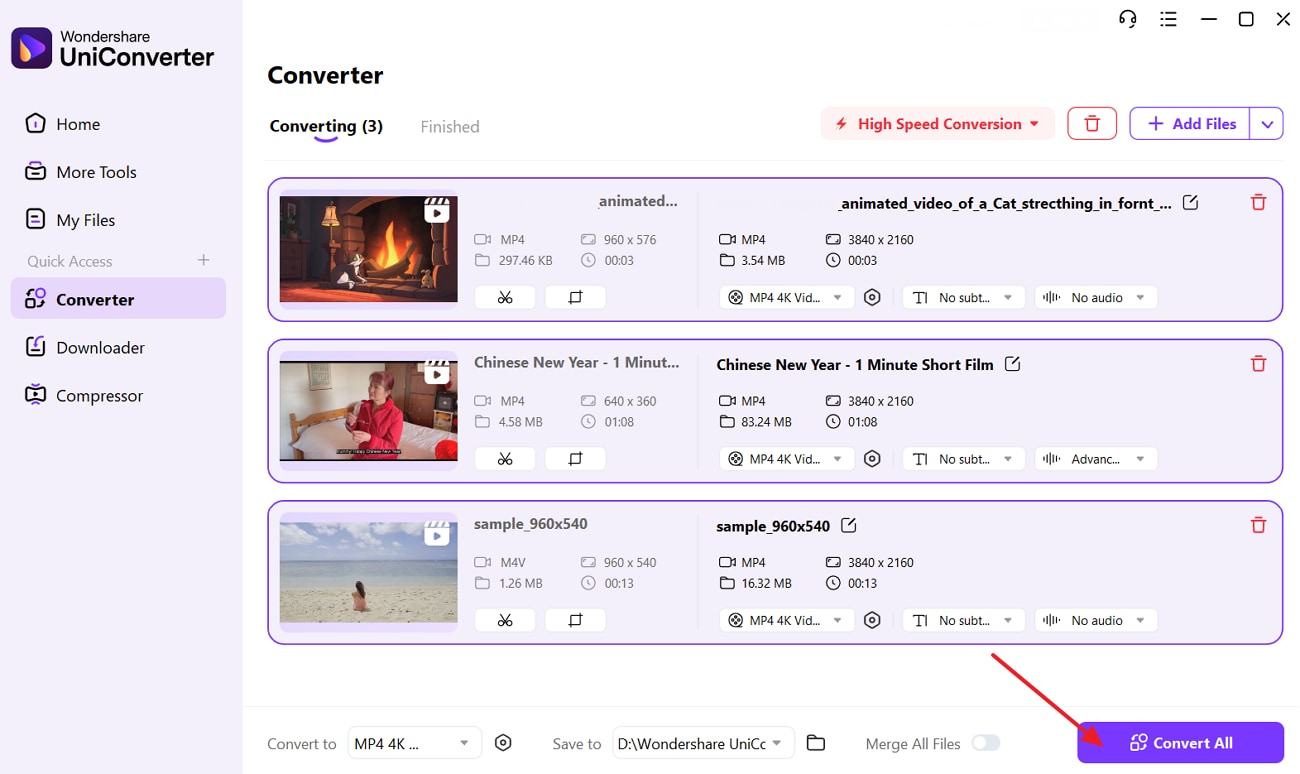Click the Convert All button
Image resolution: width=1300 pixels, height=774 pixels.
tap(1180, 743)
